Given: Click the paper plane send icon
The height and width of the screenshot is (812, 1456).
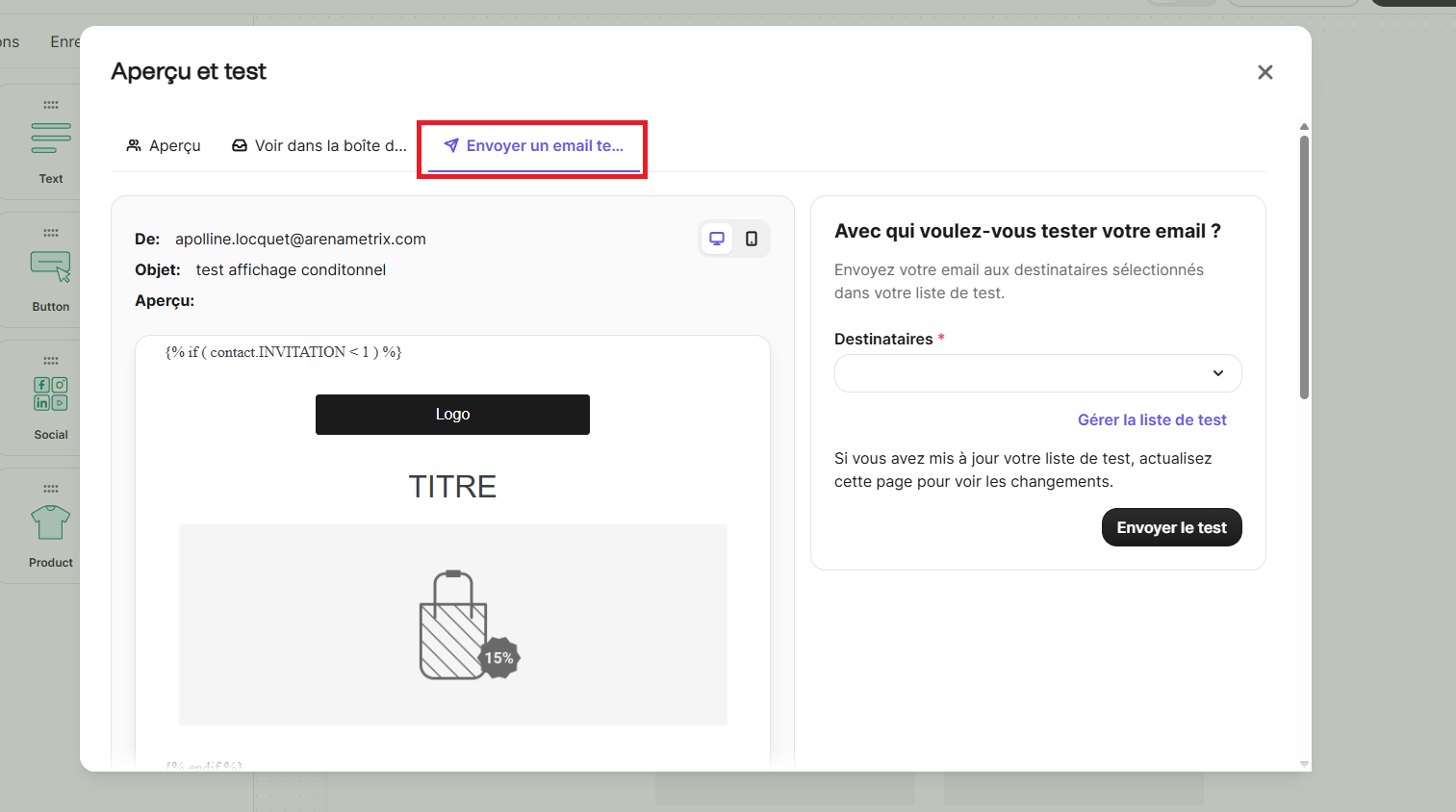Looking at the screenshot, I should tap(450, 145).
